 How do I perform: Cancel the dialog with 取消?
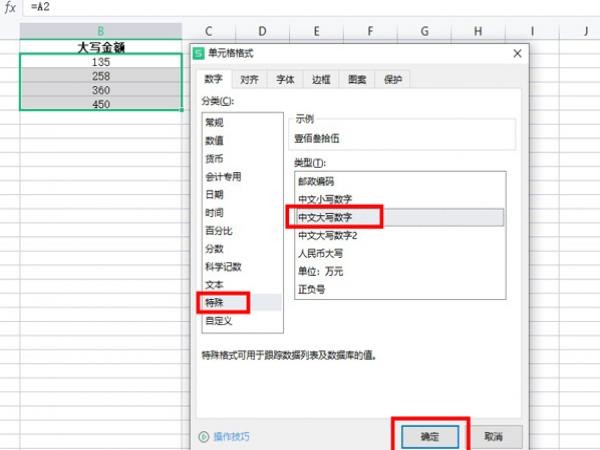[494, 436]
